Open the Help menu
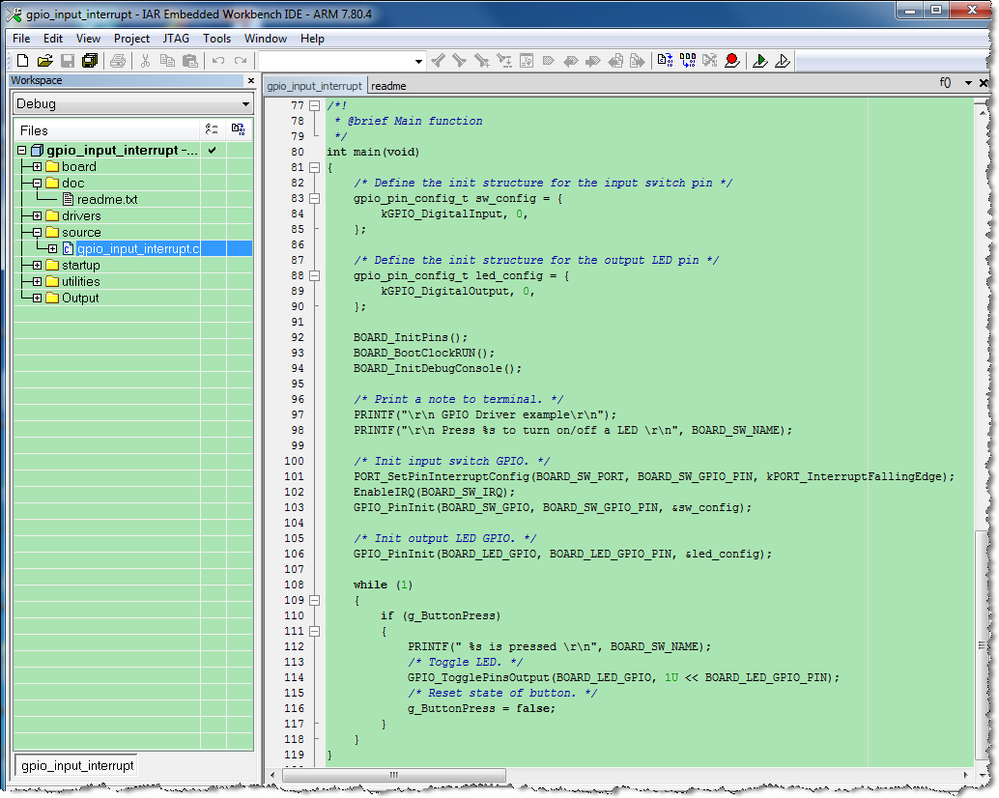 [312, 38]
